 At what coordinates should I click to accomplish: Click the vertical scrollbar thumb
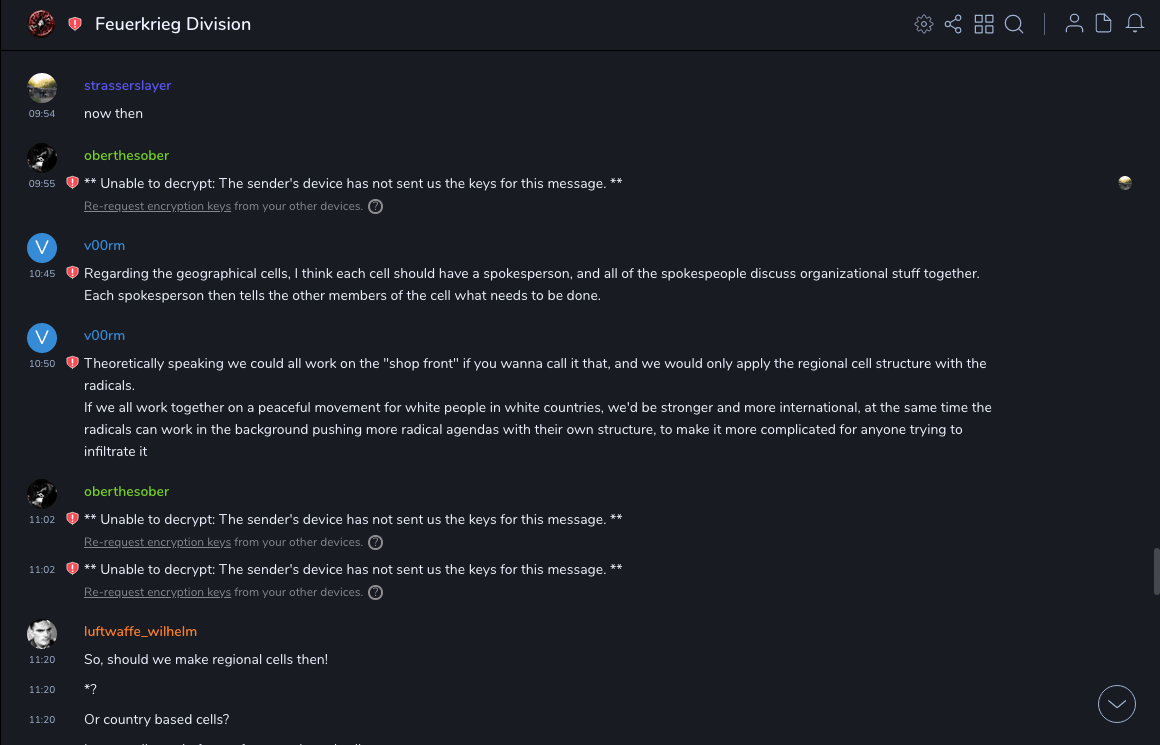(x=1155, y=572)
